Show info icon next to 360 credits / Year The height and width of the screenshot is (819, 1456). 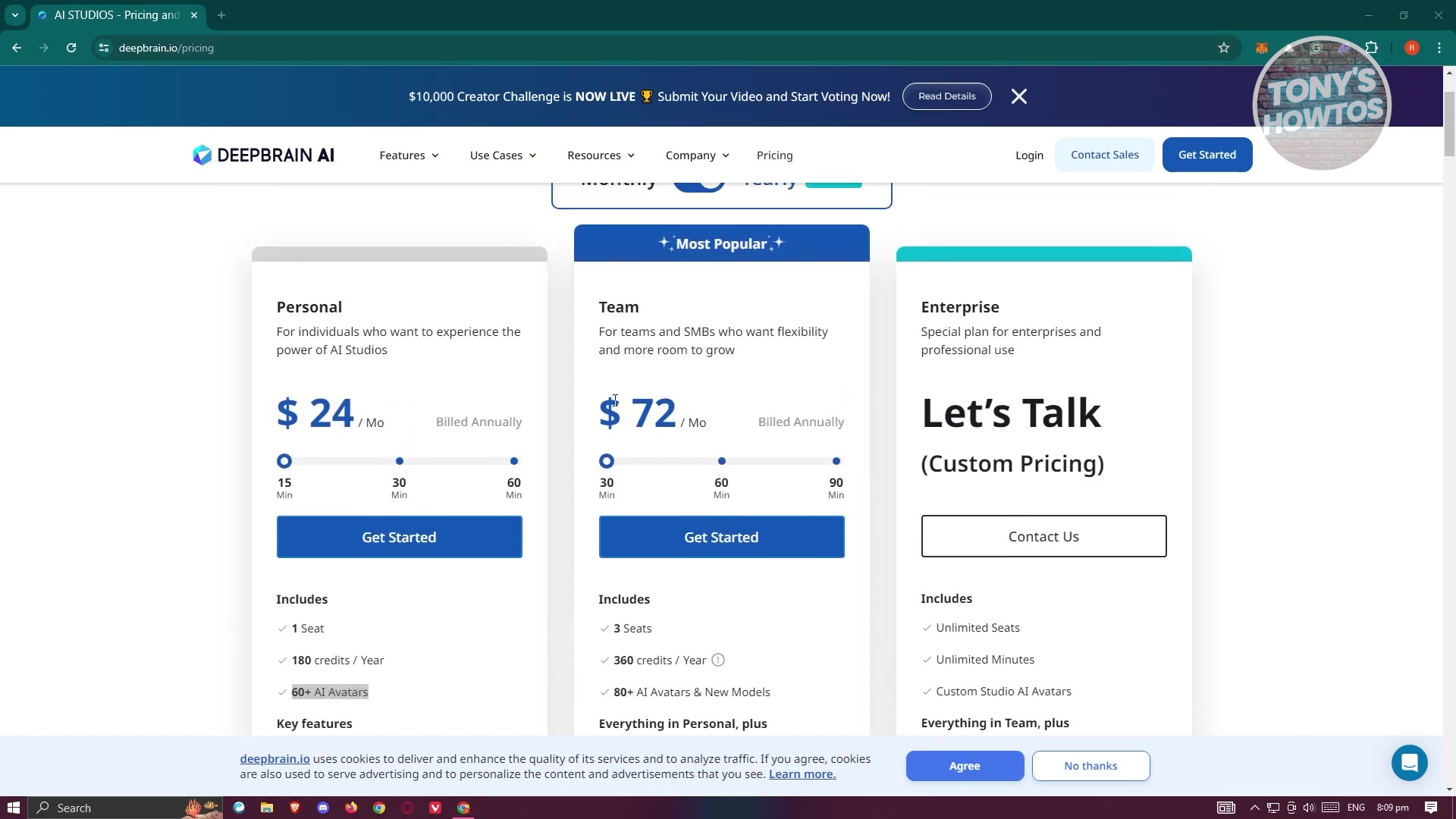[718, 660]
